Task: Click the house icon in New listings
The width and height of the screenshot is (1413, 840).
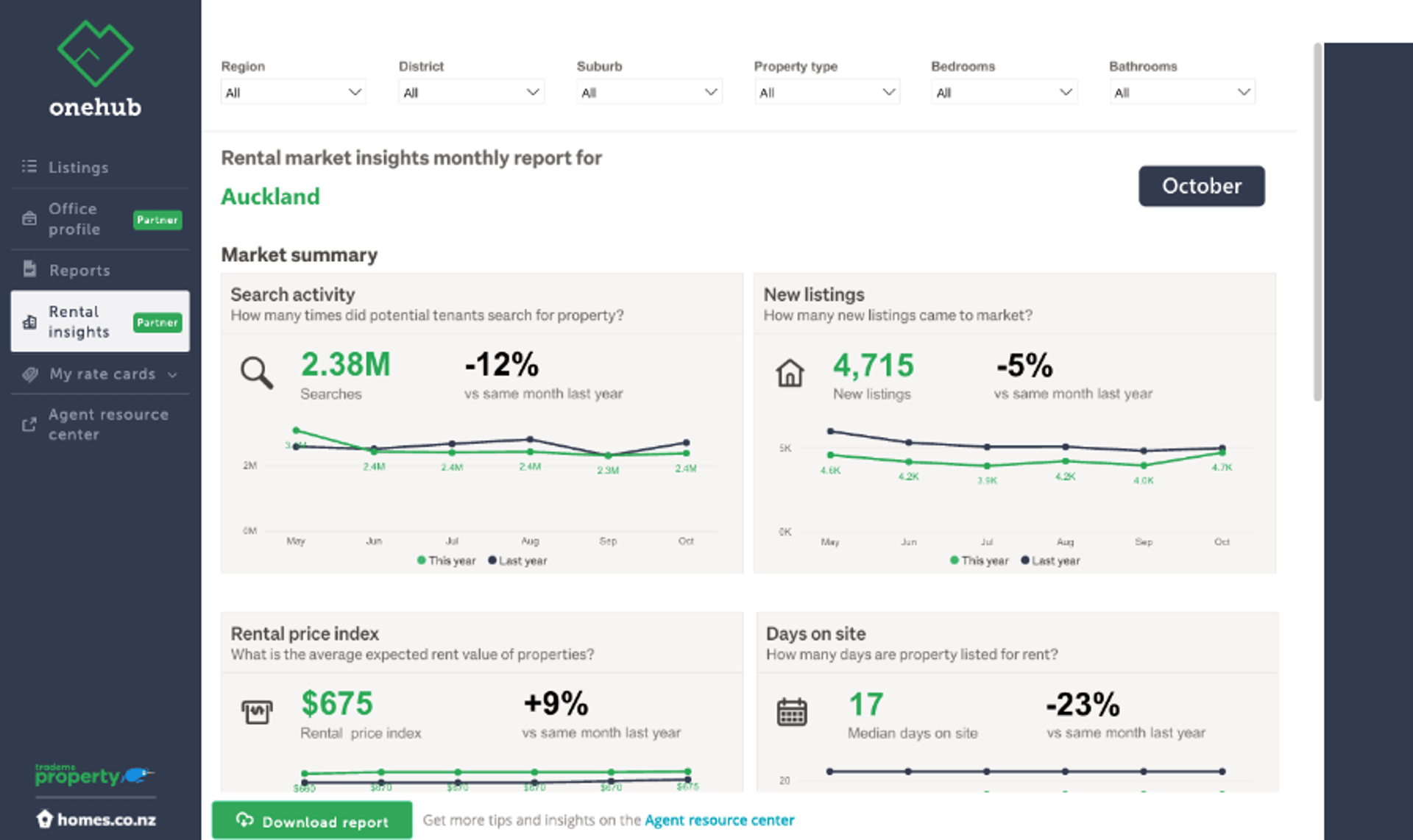Action: tap(790, 373)
